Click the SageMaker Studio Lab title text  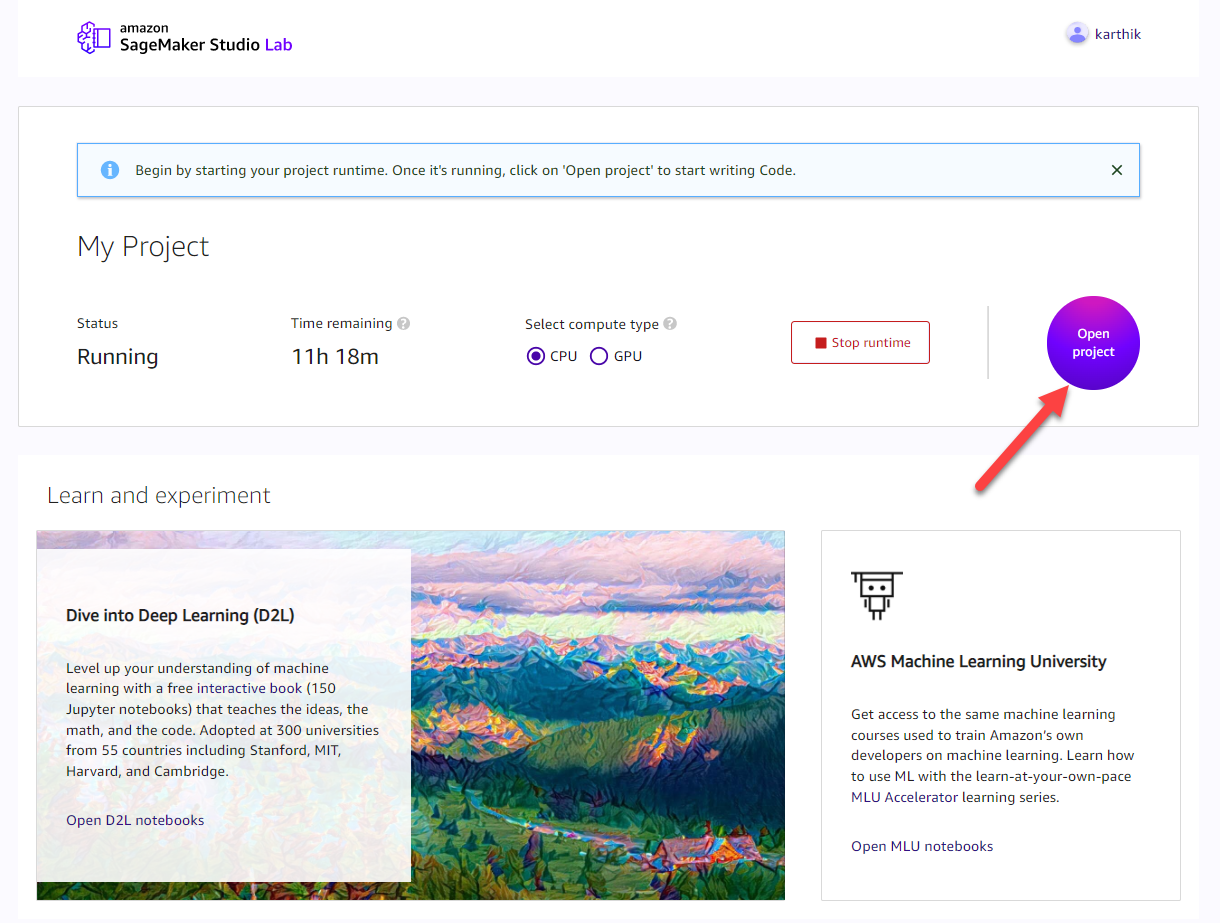pyautogui.click(x=206, y=44)
